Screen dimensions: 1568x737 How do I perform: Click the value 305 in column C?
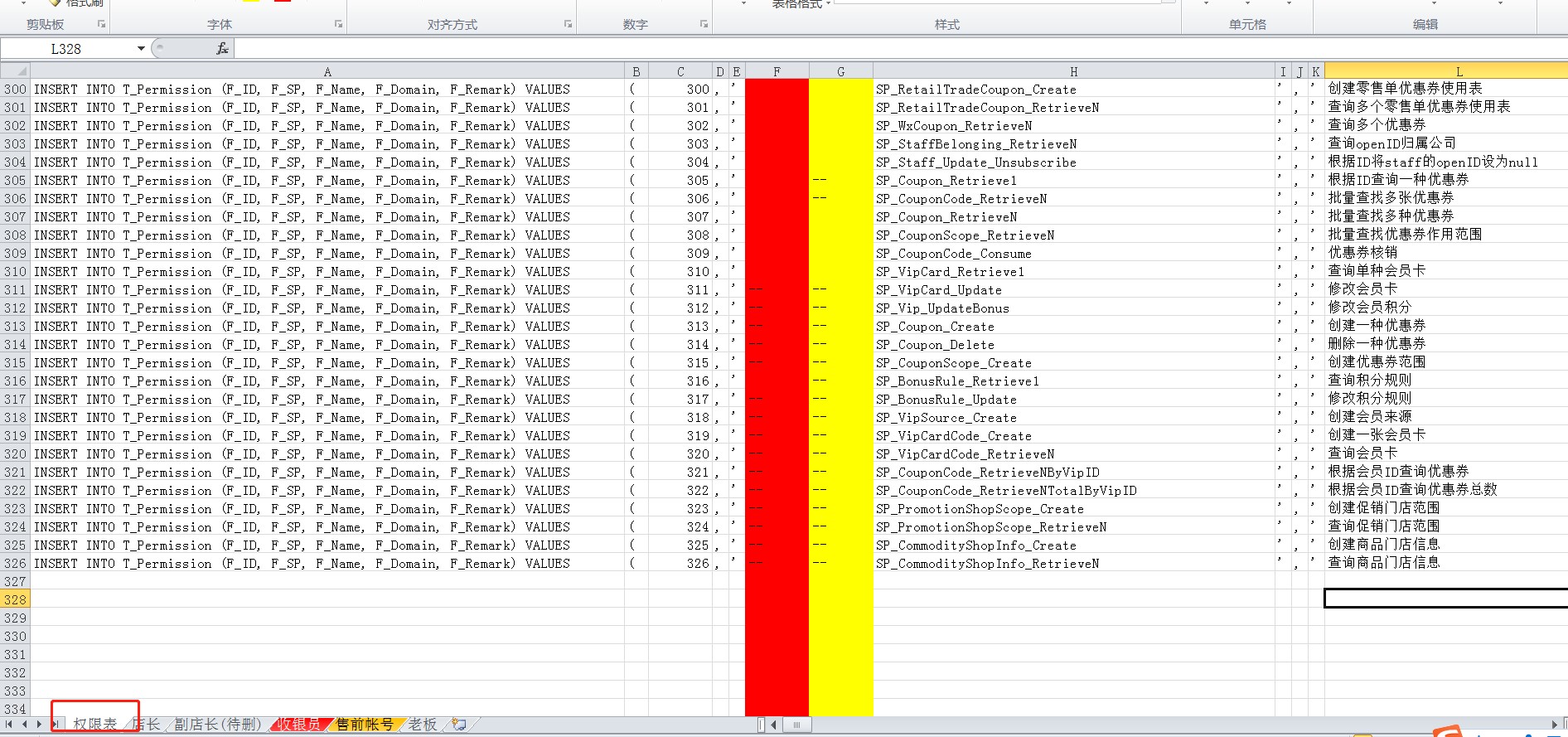click(x=680, y=181)
